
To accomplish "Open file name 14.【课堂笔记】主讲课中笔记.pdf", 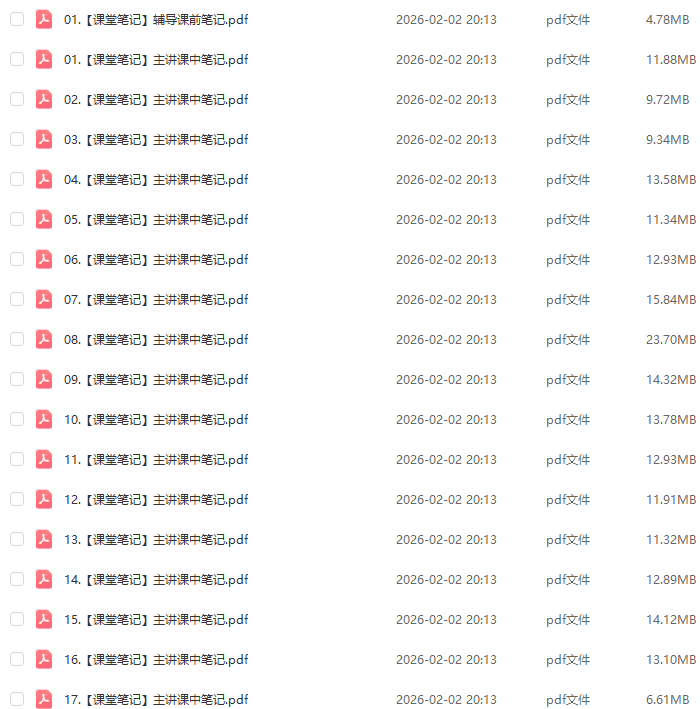I will pyautogui.click(x=156, y=580).
